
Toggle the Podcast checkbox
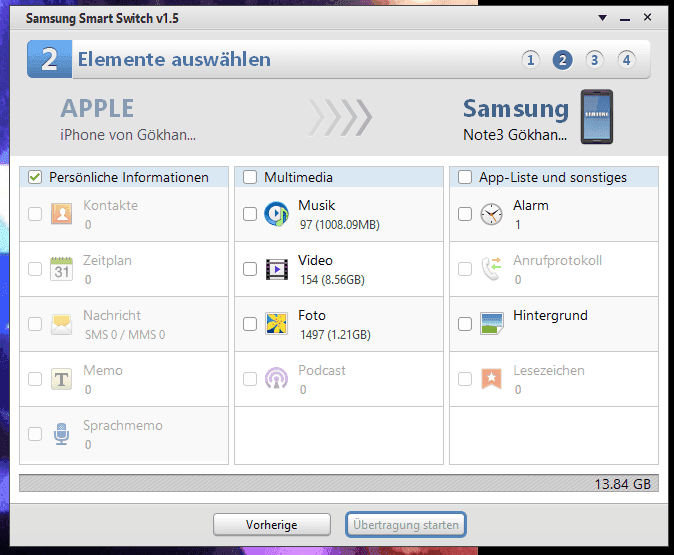250,379
